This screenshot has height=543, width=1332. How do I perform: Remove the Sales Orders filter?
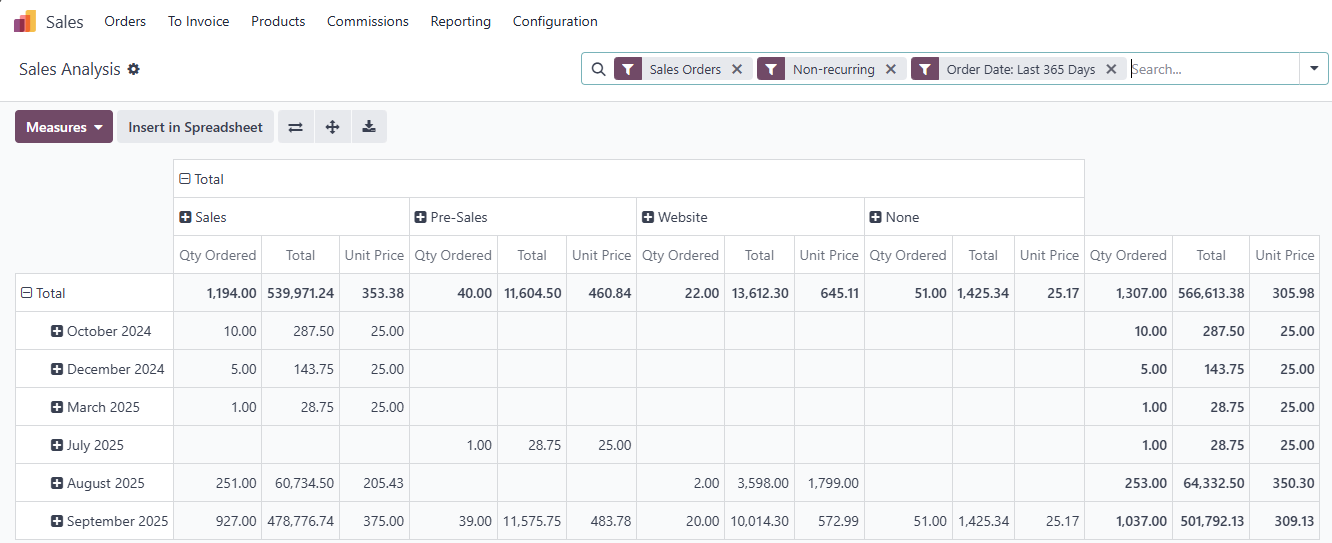click(737, 69)
